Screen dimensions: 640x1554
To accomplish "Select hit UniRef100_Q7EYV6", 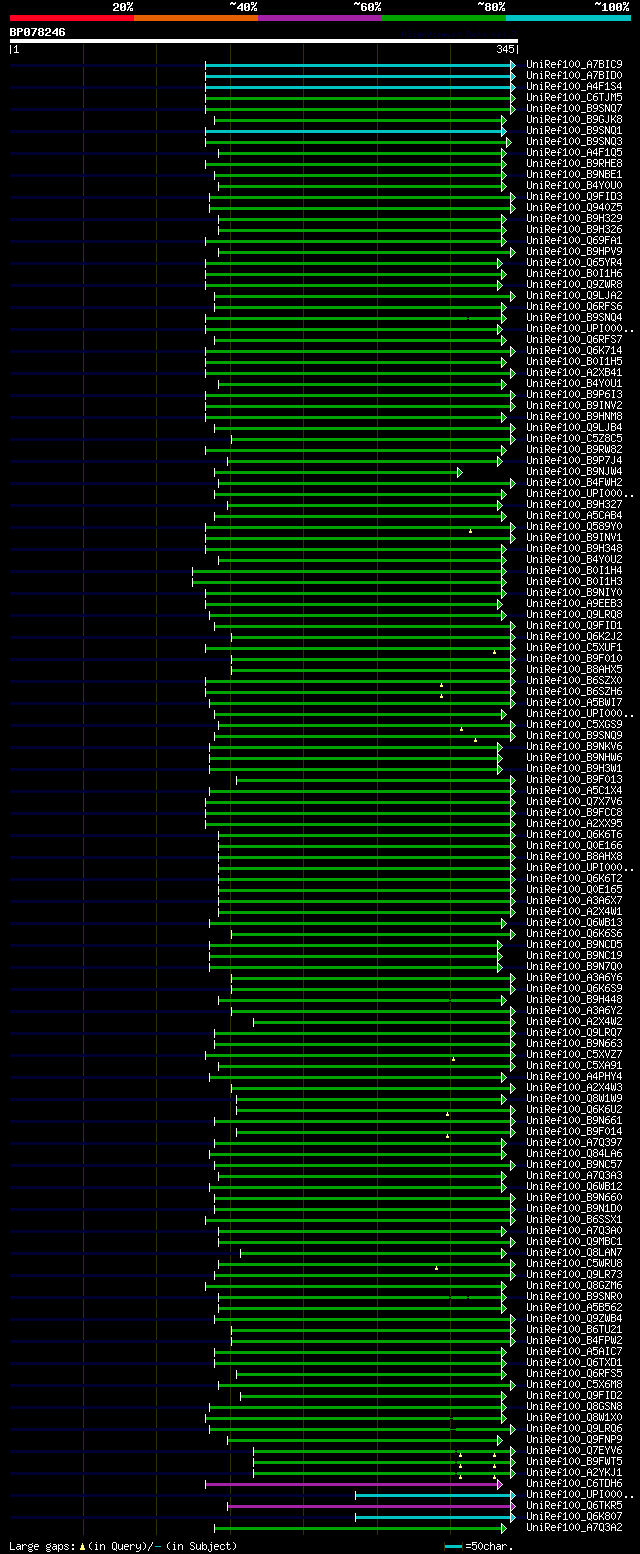I will (x=574, y=1451).
